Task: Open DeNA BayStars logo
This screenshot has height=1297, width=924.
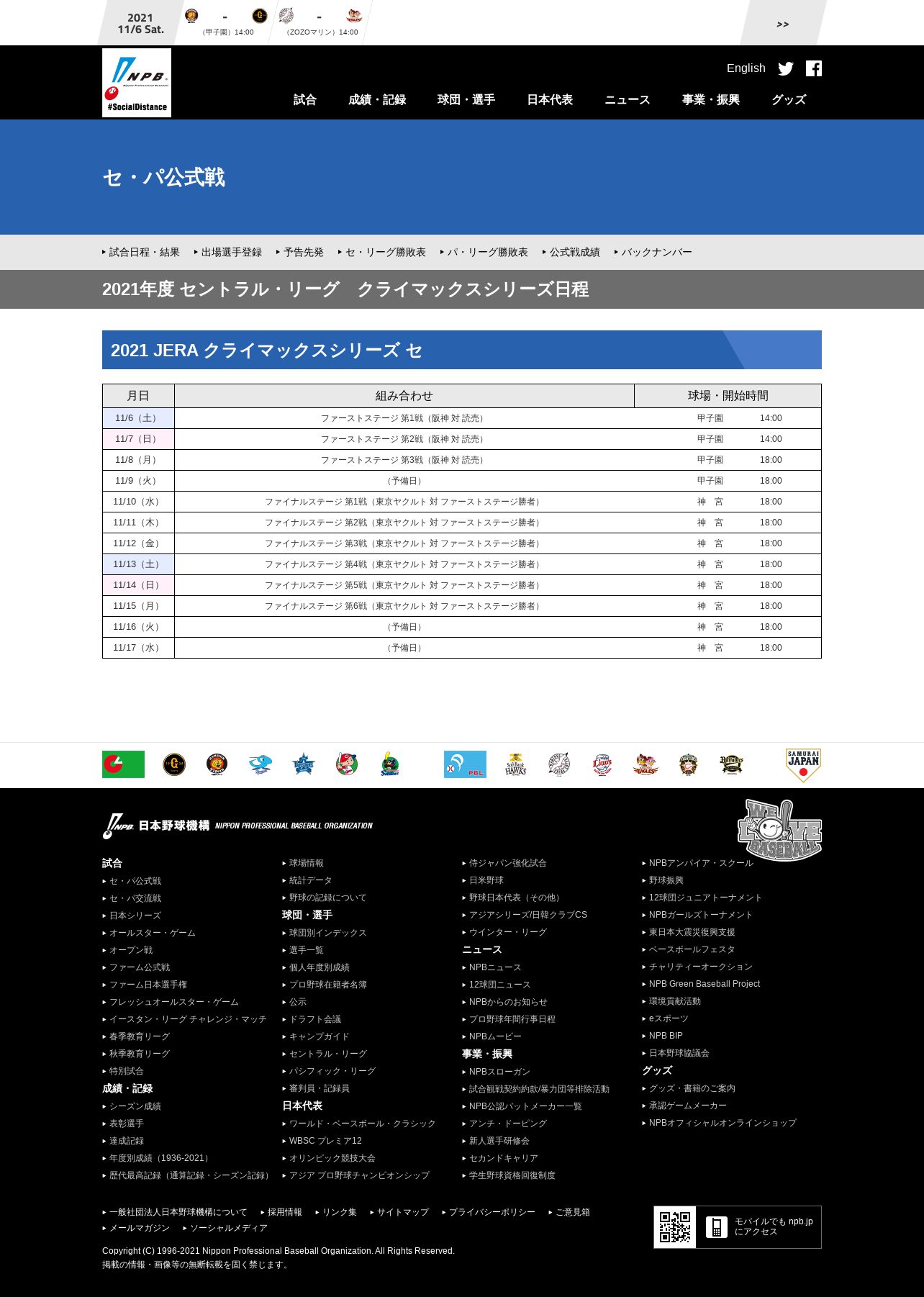Action: pos(304,764)
